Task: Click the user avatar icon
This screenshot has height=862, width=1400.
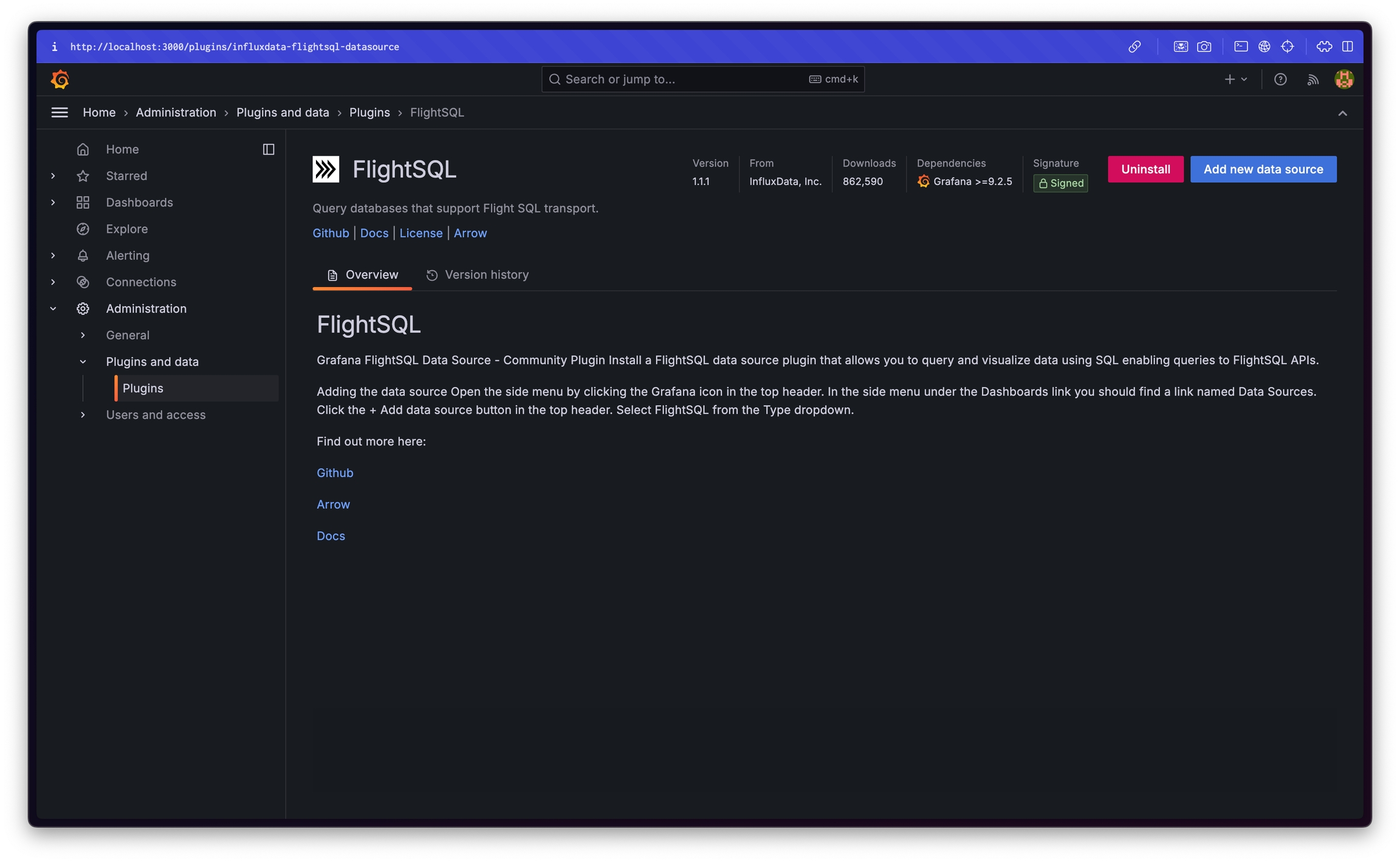Action: tap(1343, 80)
